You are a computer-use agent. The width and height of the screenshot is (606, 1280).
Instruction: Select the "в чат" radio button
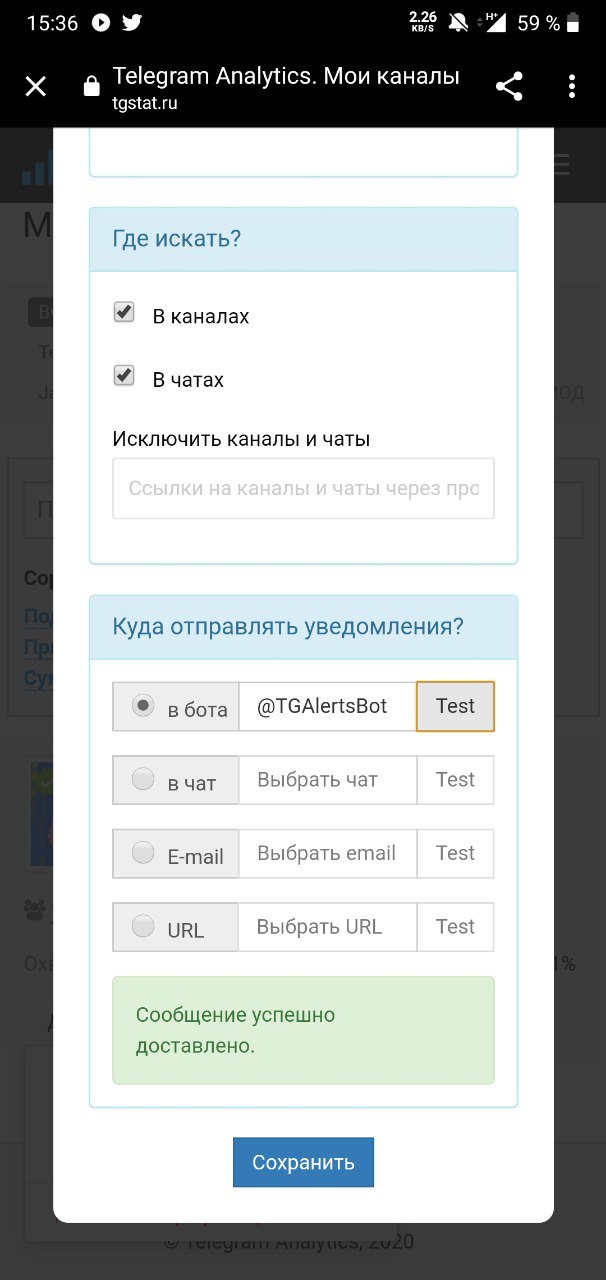(x=144, y=778)
